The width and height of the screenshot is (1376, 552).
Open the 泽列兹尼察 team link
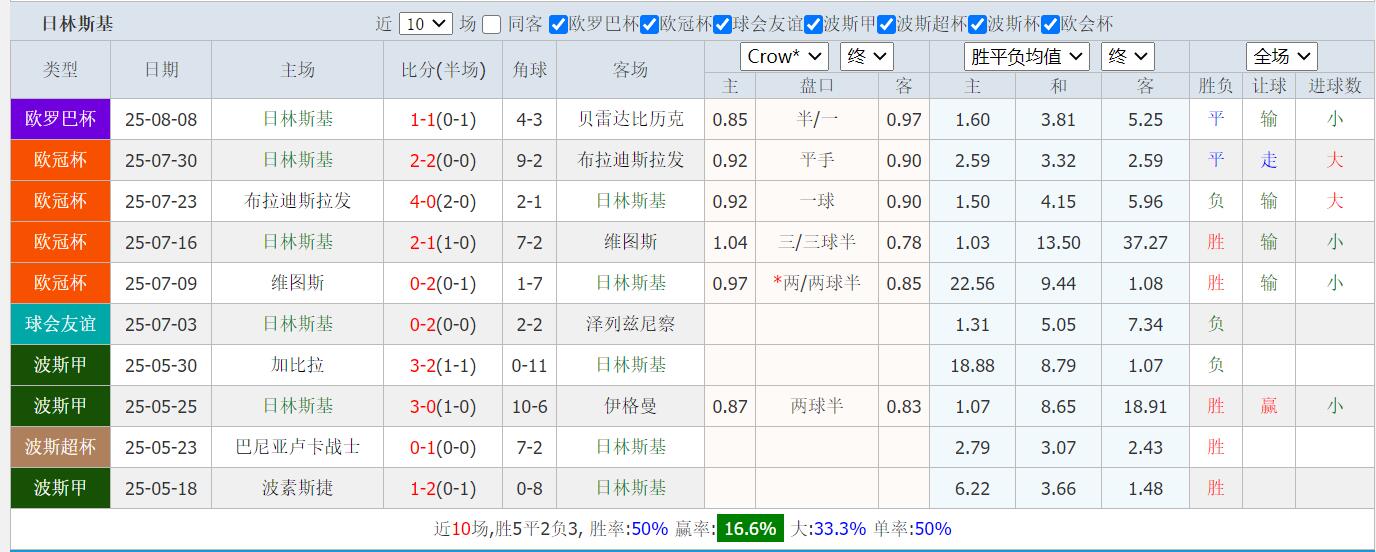(631, 324)
